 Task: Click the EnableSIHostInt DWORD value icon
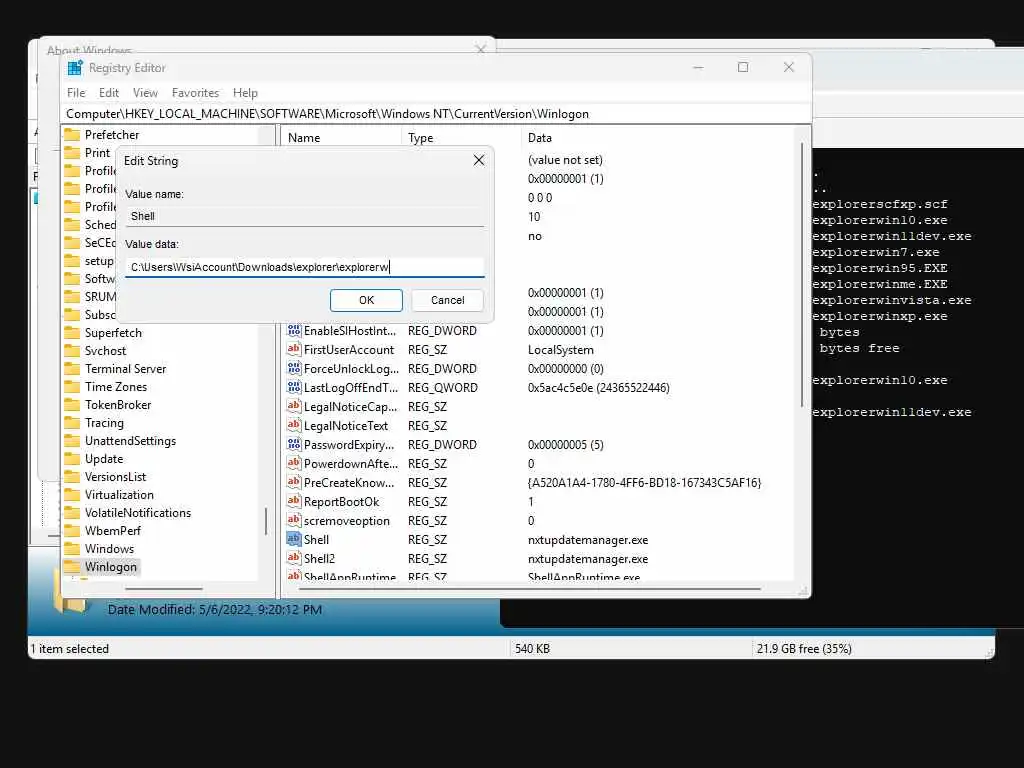(x=294, y=330)
